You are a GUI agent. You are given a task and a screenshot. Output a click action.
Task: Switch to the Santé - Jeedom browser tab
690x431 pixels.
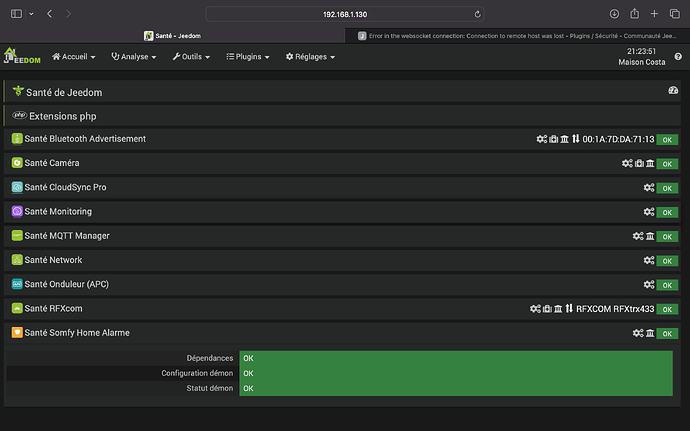172,36
